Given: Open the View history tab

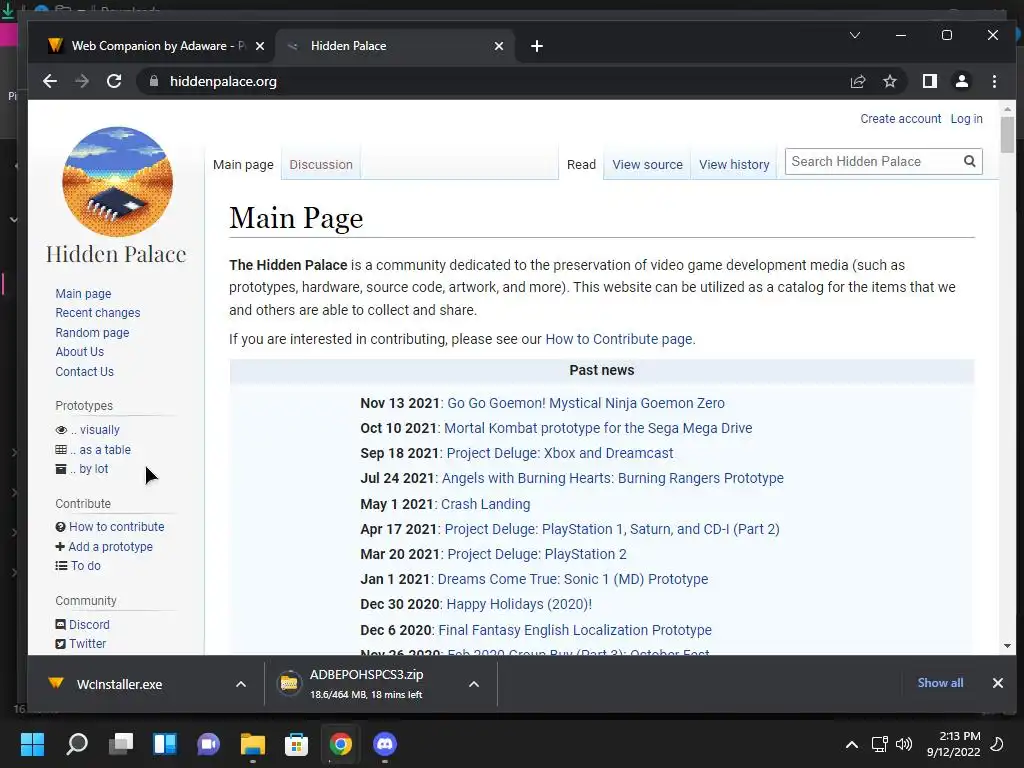Looking at the screenshot, I should coord(734,165).
